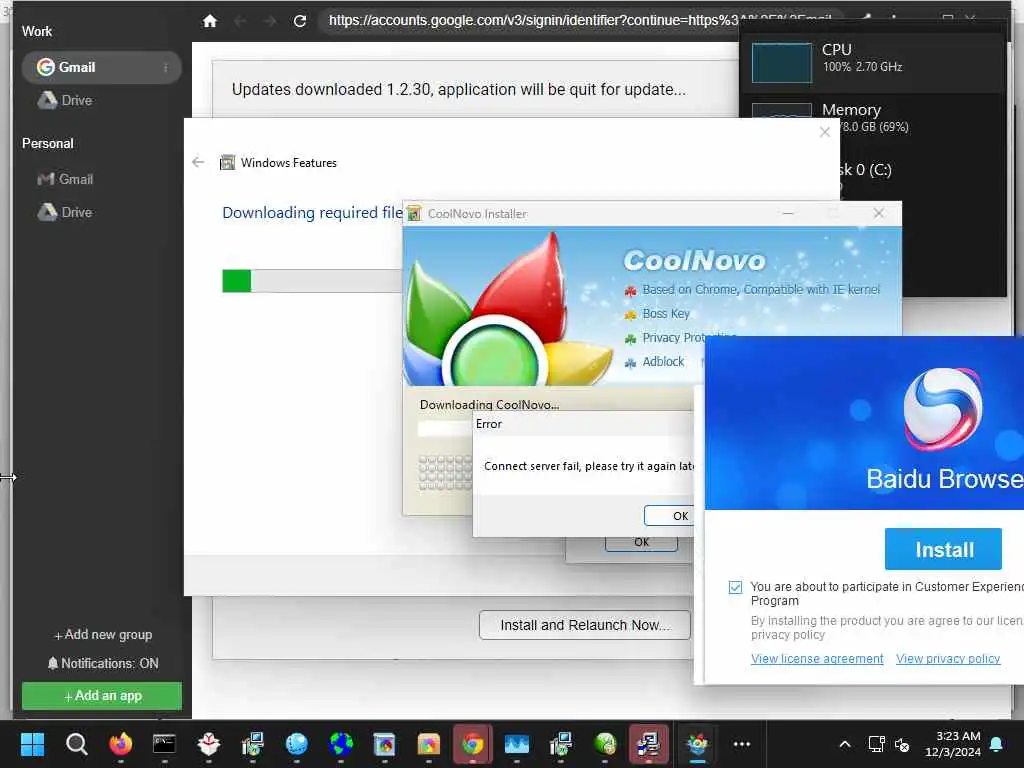Image resolution: width=1024 pixels, height=768 pixels.
Task: Select Memory in the performance panel
Action: click(x=872, y=118)
